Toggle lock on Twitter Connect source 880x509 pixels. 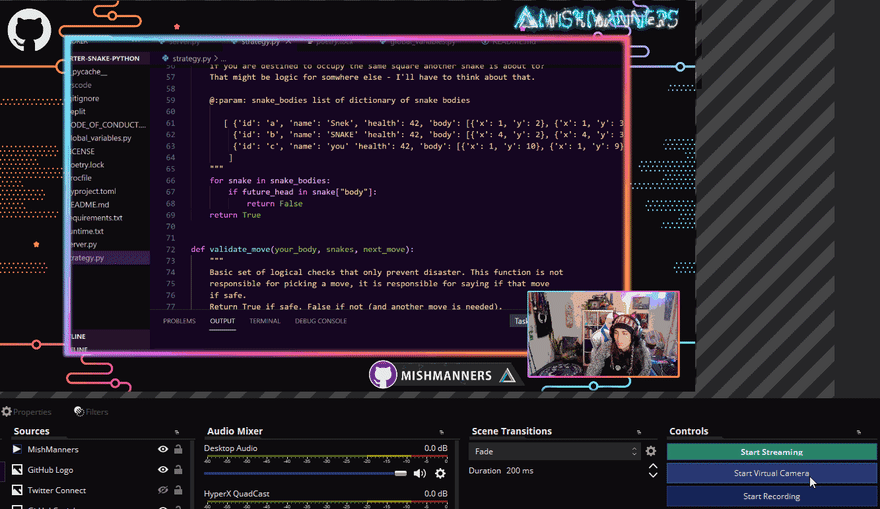tap(178, 490)
